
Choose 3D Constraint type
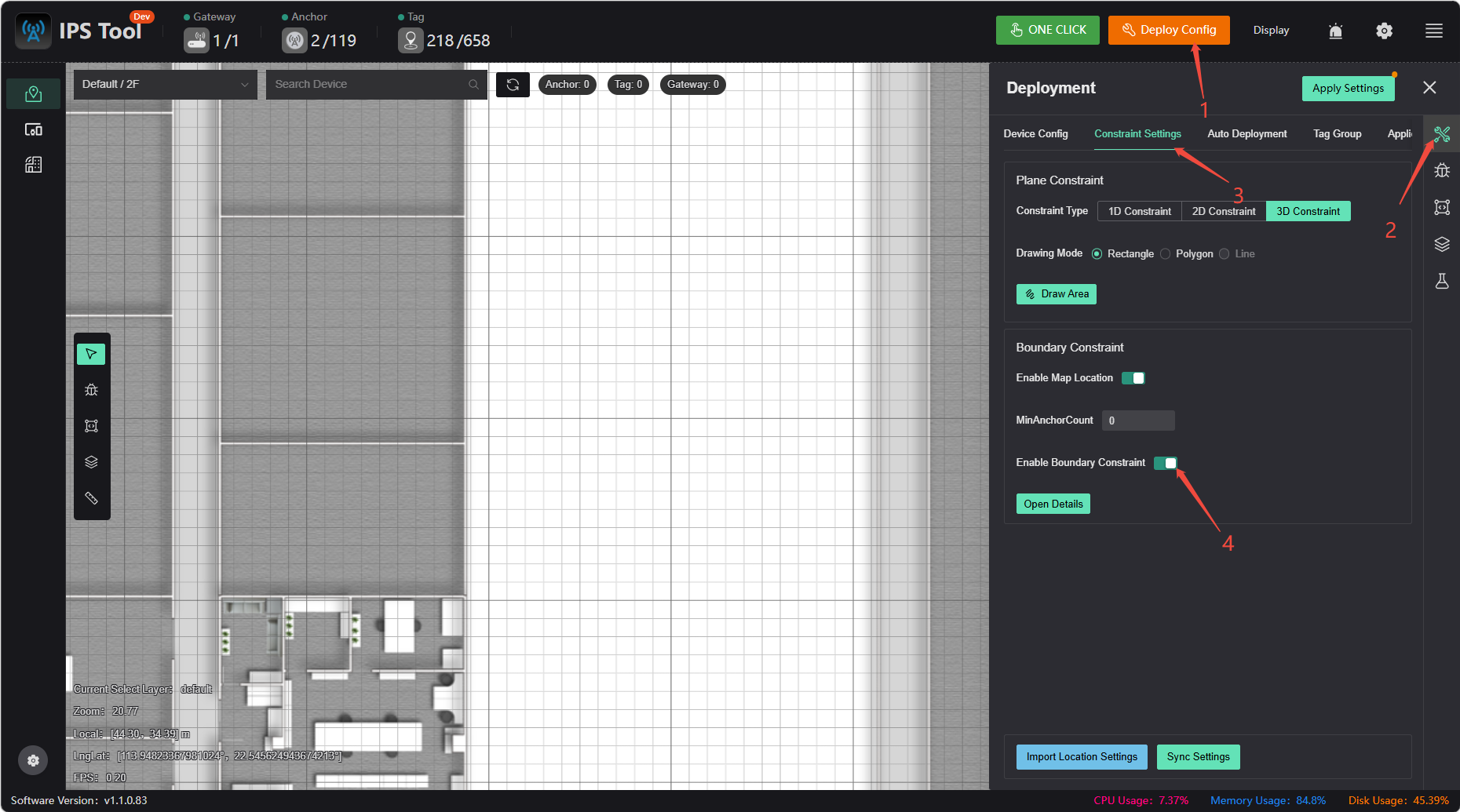point(1309,211)
